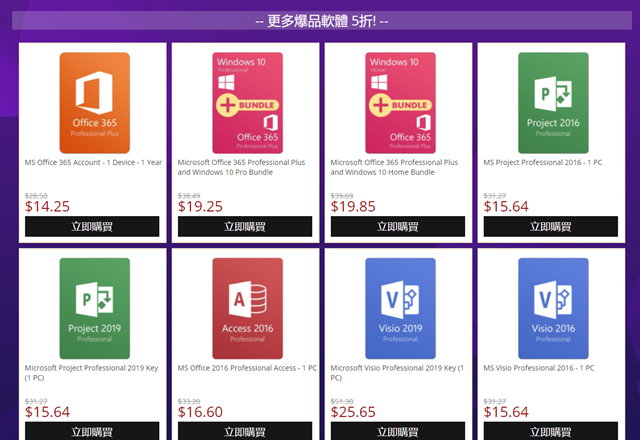Select the struck-through $38.49 original price
640x440 pixels.
[x=189, y=196]
